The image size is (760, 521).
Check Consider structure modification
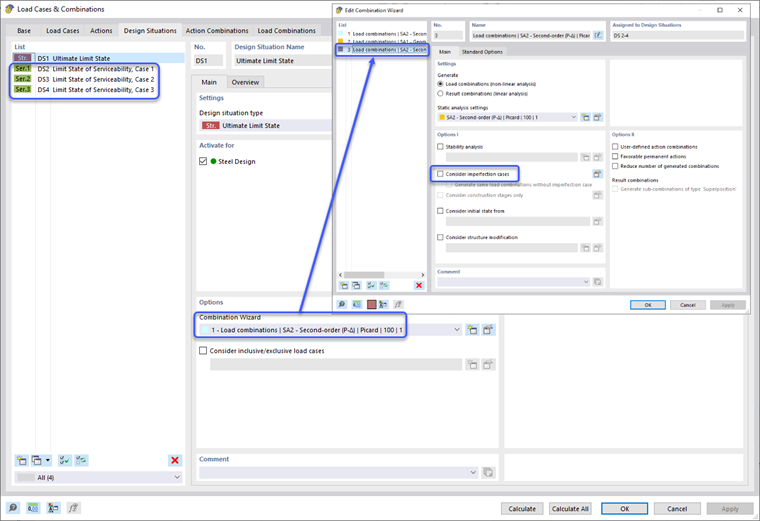pyautogui.click(x=440, y=237)
